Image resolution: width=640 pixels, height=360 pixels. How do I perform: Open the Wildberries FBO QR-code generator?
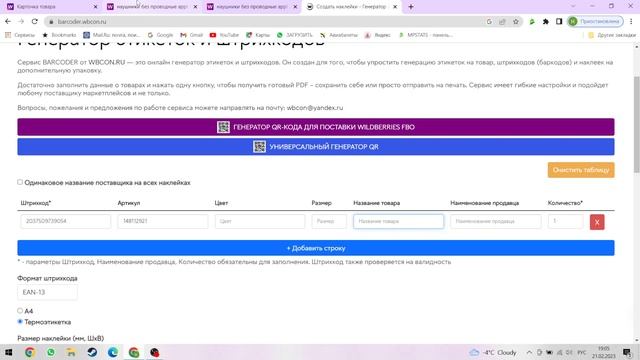pos(316,127)
